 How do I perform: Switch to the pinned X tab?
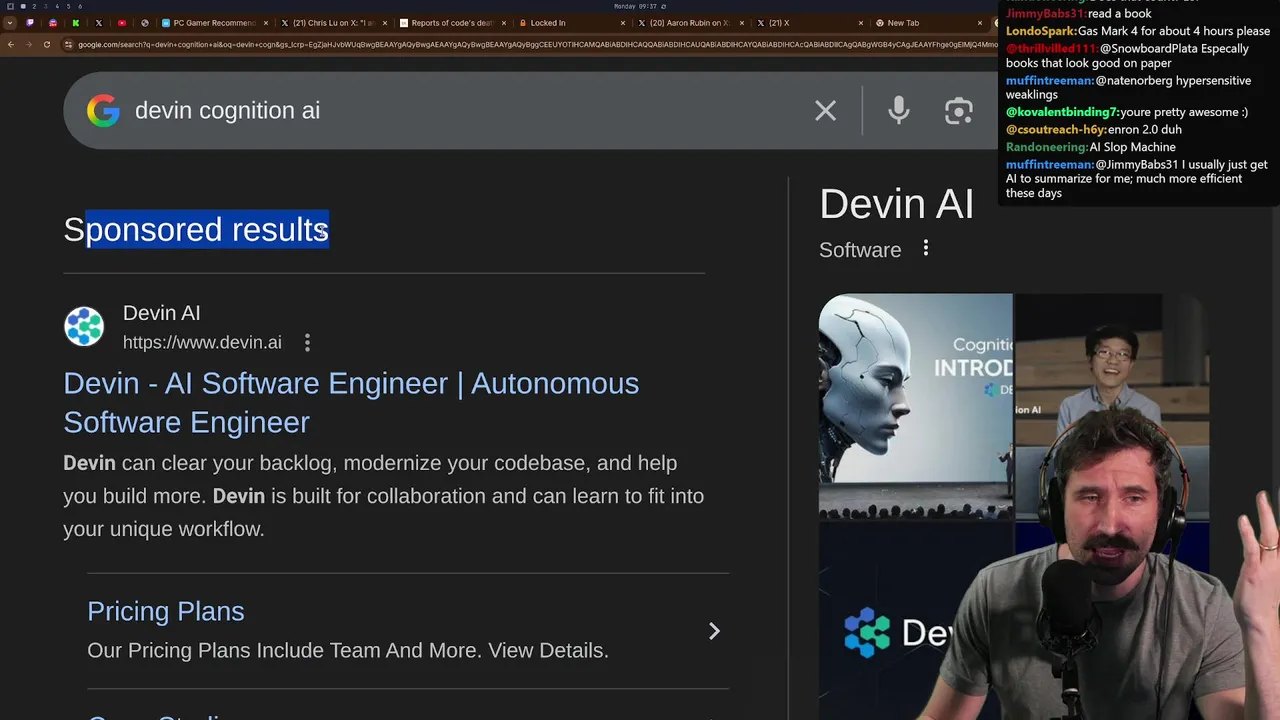click(x=99, y=23)
